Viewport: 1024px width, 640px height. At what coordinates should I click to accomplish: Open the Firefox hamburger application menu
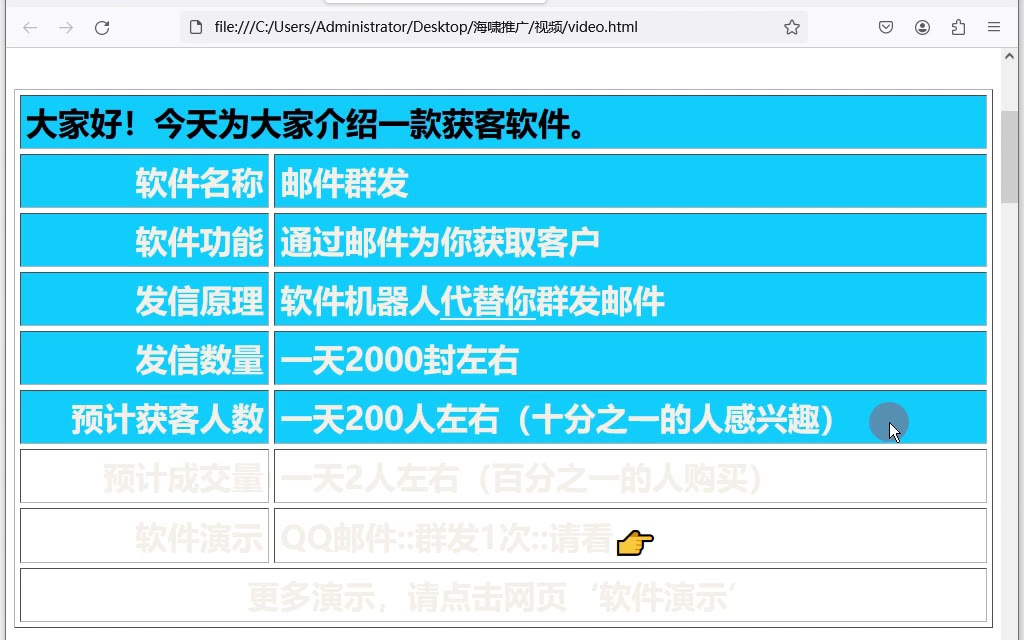click(994, 27)
